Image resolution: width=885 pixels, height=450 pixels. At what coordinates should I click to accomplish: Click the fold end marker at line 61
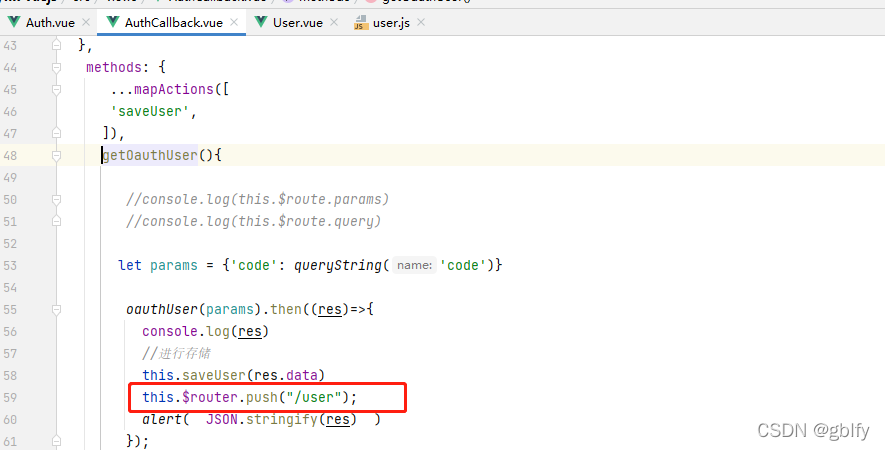[x=56, y=441]
